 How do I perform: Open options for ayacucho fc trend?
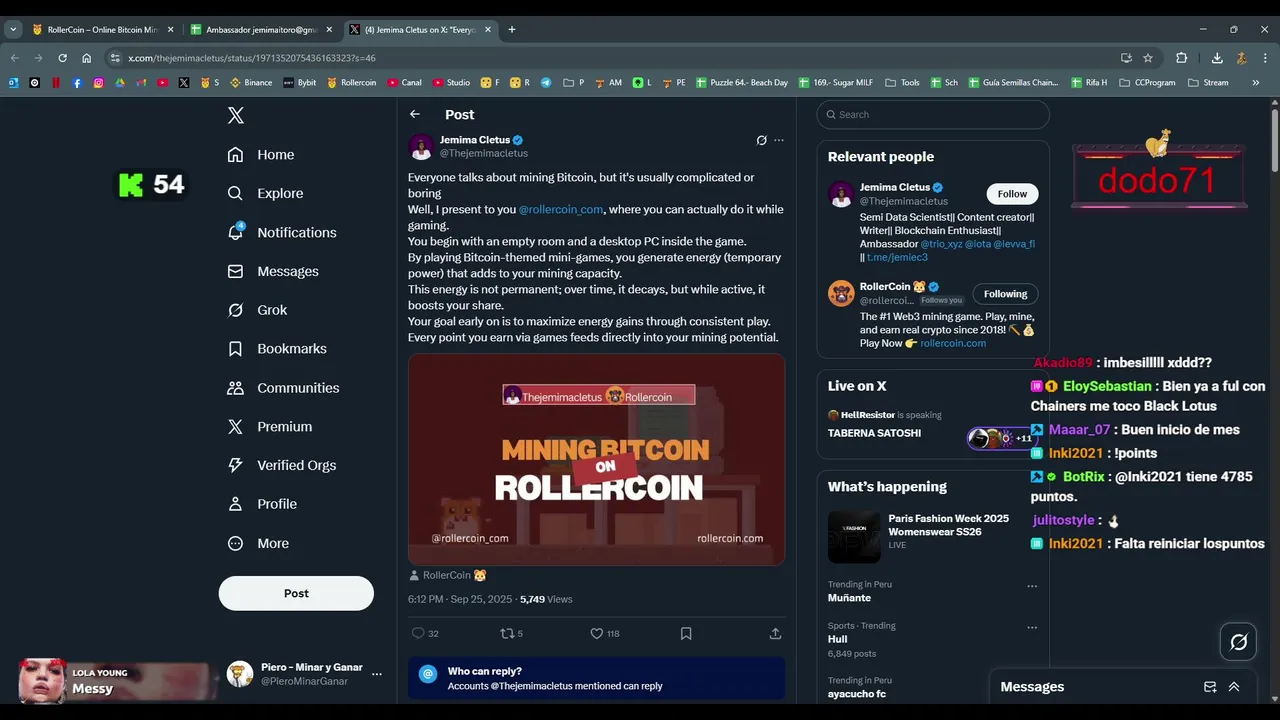click(1032, 682)
